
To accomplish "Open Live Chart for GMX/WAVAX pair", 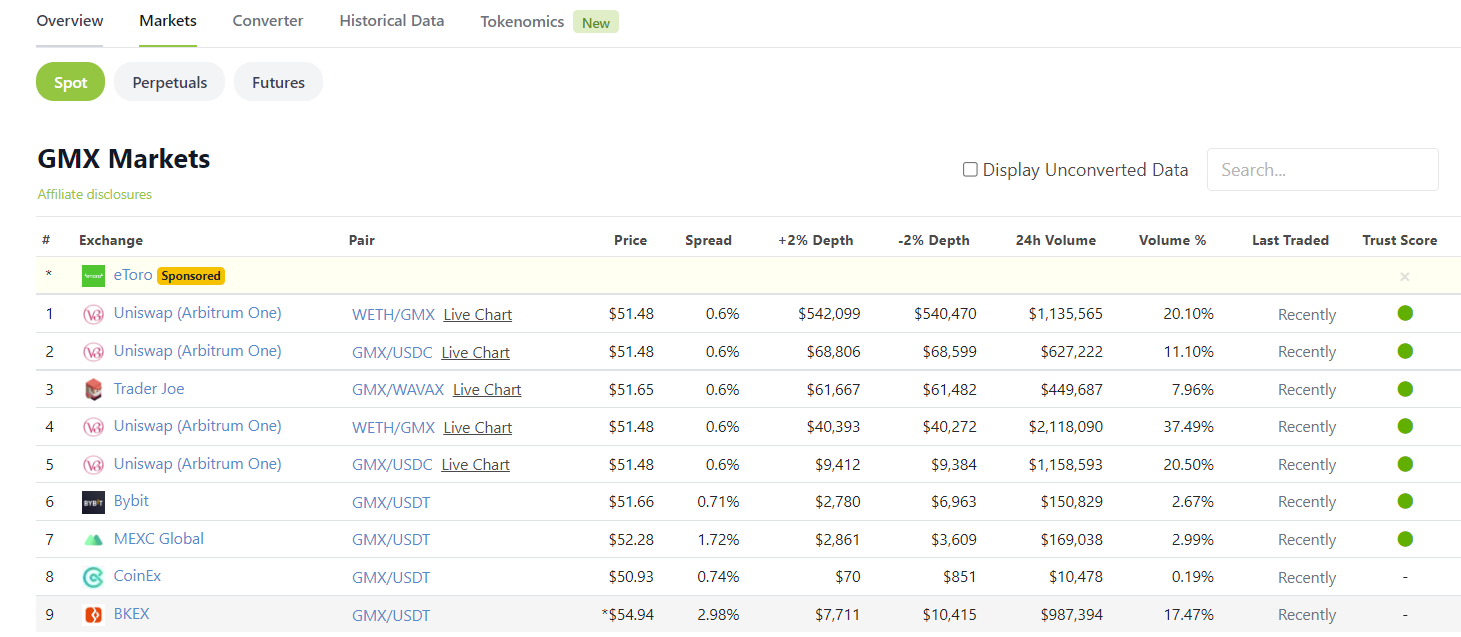I will 487,390.
